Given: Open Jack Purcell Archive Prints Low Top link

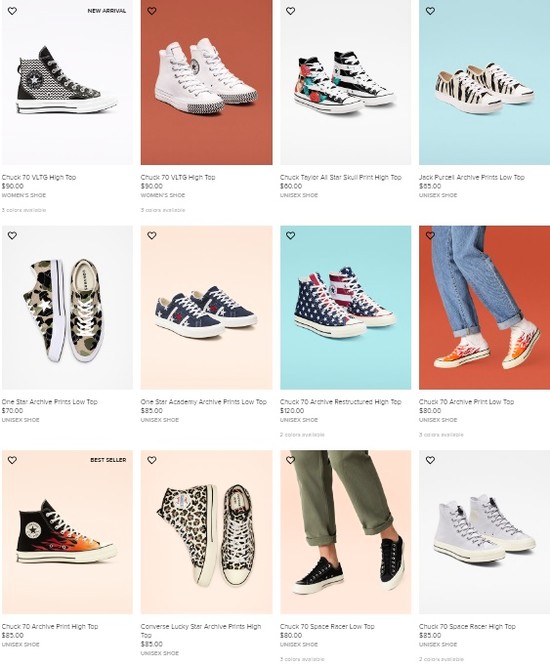Looking at the screenshot, I should [472, 177].
